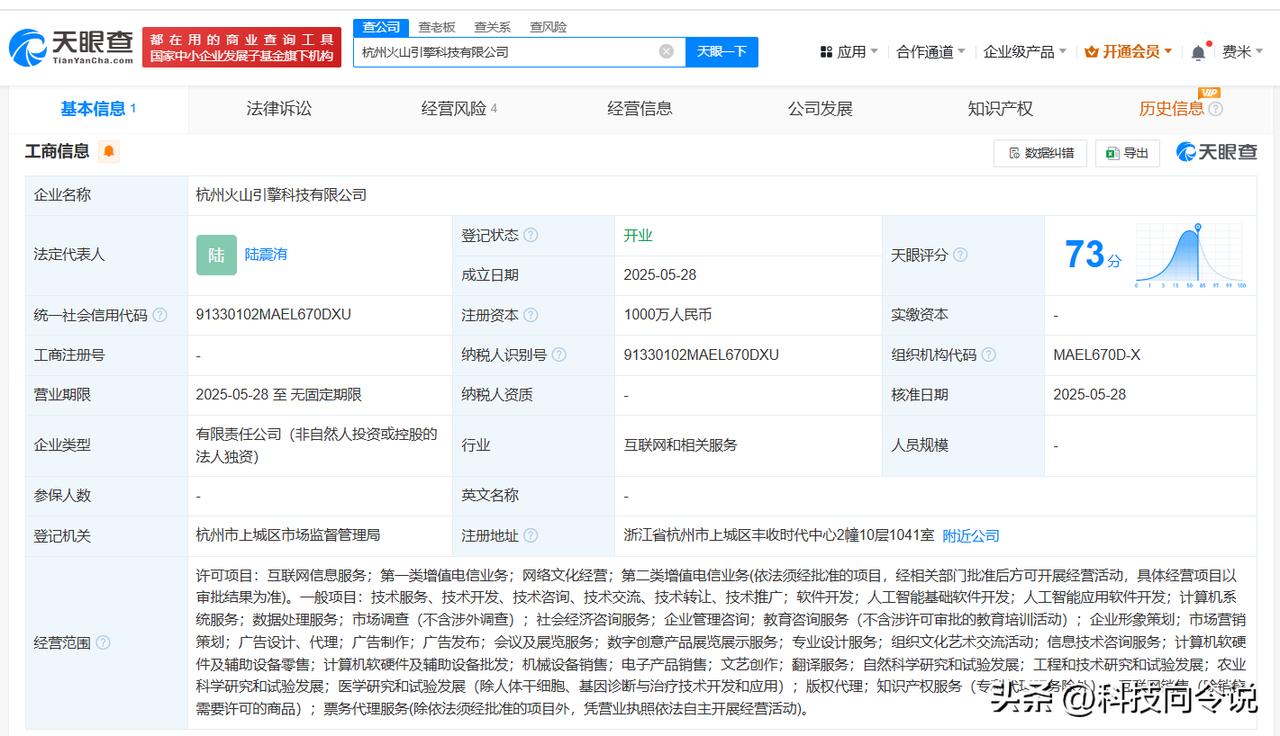Switch to the 经营风险 tab
Screen dimensions: 1280x736
[x=459, y=109]
